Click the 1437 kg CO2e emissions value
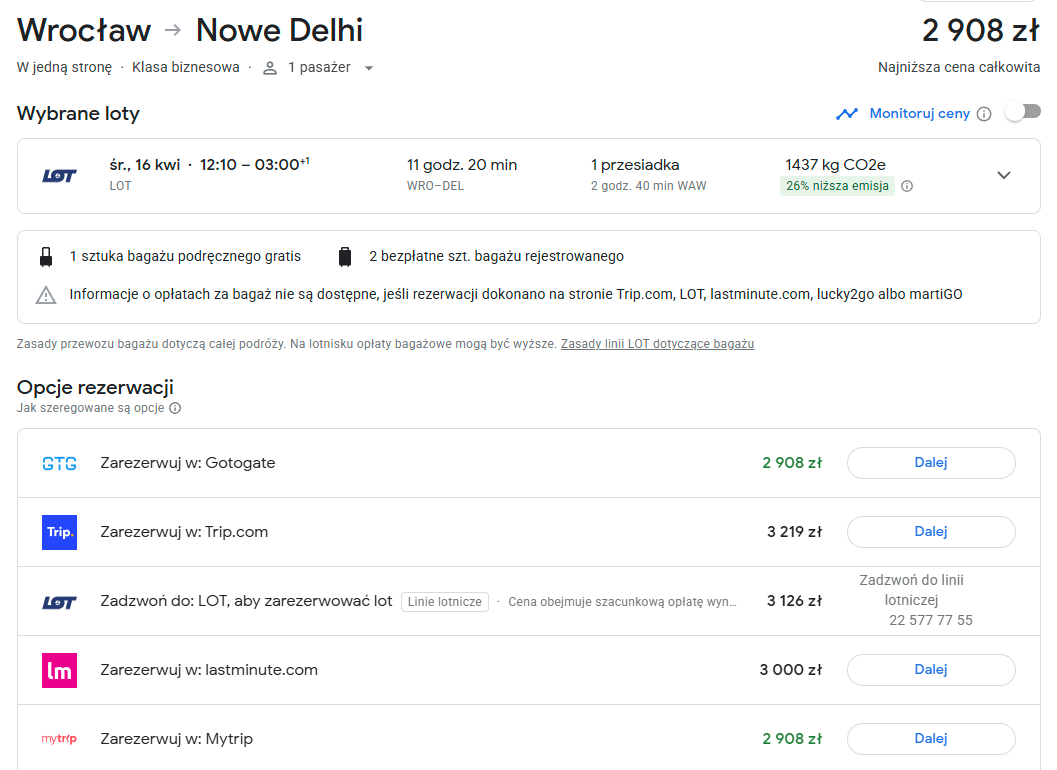Viewport: 1057px width, 770px height. (x=835, y=165)
